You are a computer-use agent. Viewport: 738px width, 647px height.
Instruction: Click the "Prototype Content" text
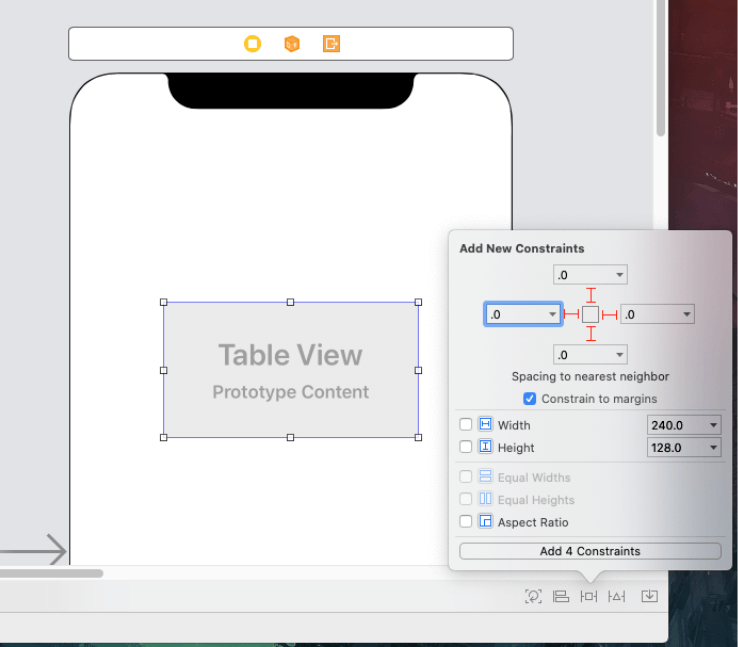[290, 392]
